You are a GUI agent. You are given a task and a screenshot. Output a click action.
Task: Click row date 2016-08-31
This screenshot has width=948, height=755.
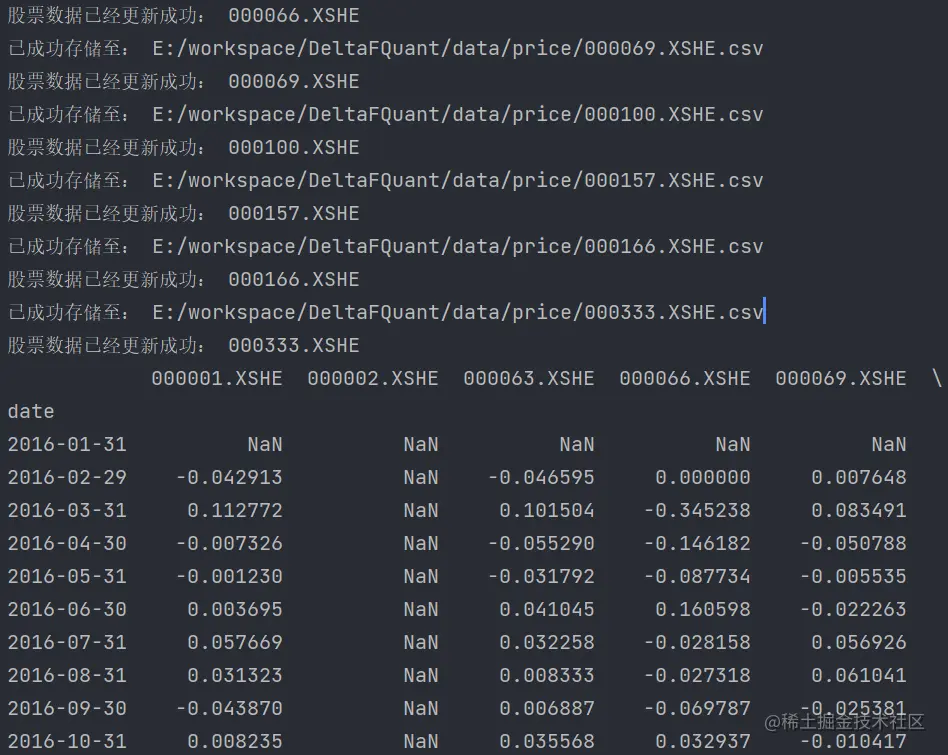tap(67, 675)
